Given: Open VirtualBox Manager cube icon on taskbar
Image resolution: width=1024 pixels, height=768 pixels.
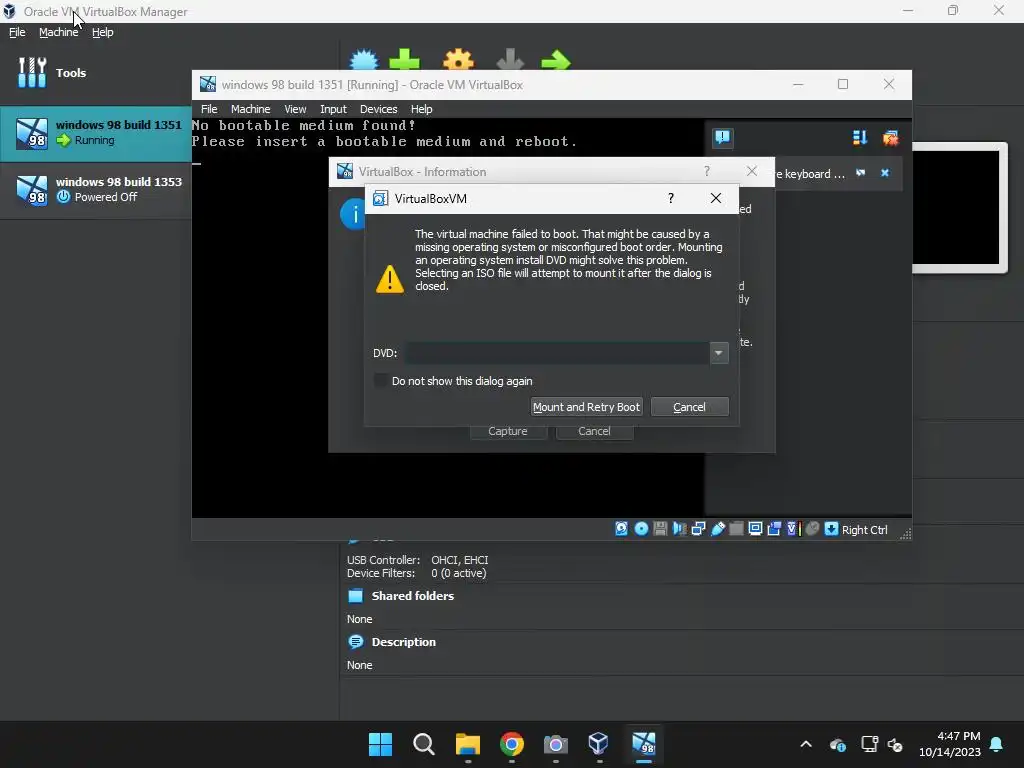Looking at the screenshot, I should (599, 744).
